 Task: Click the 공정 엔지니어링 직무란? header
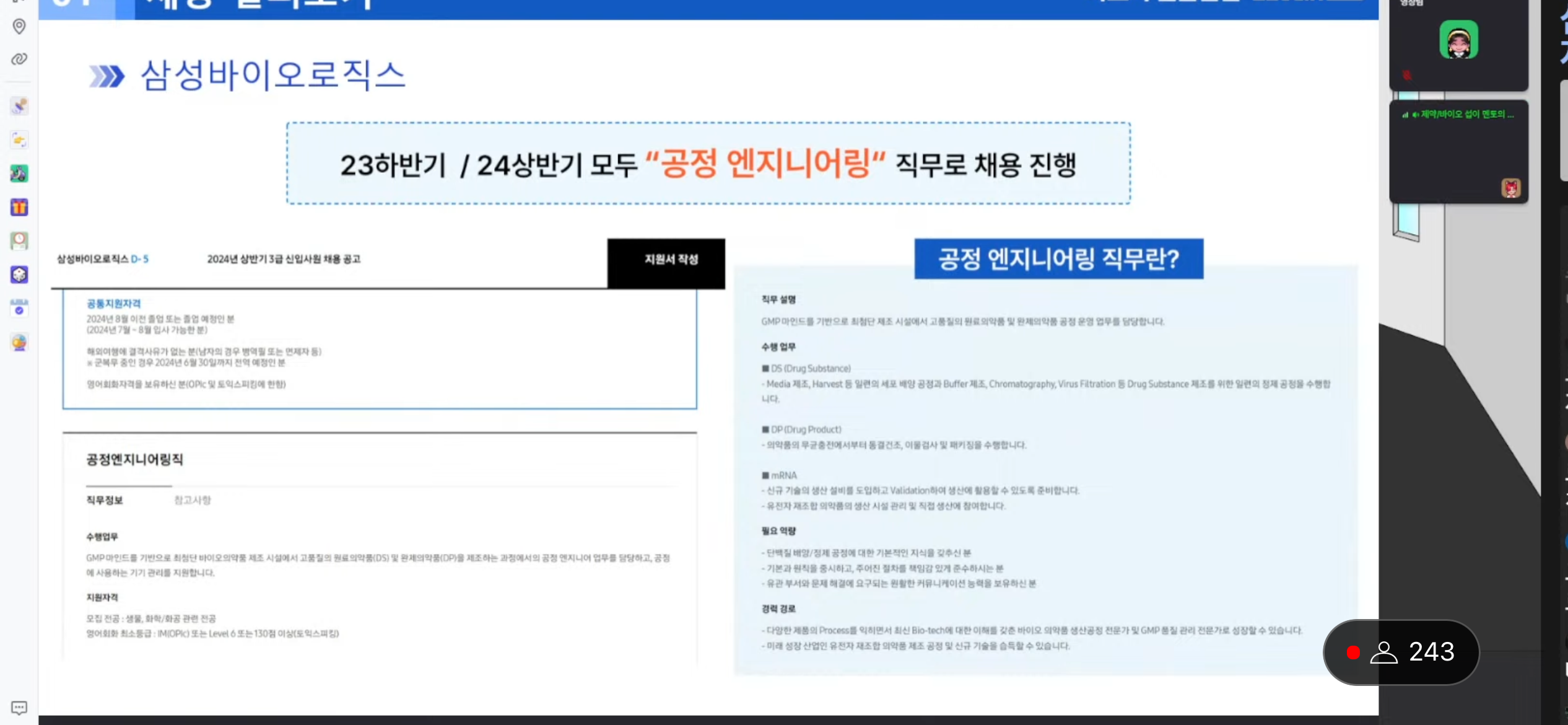(x=1059, y=259)
